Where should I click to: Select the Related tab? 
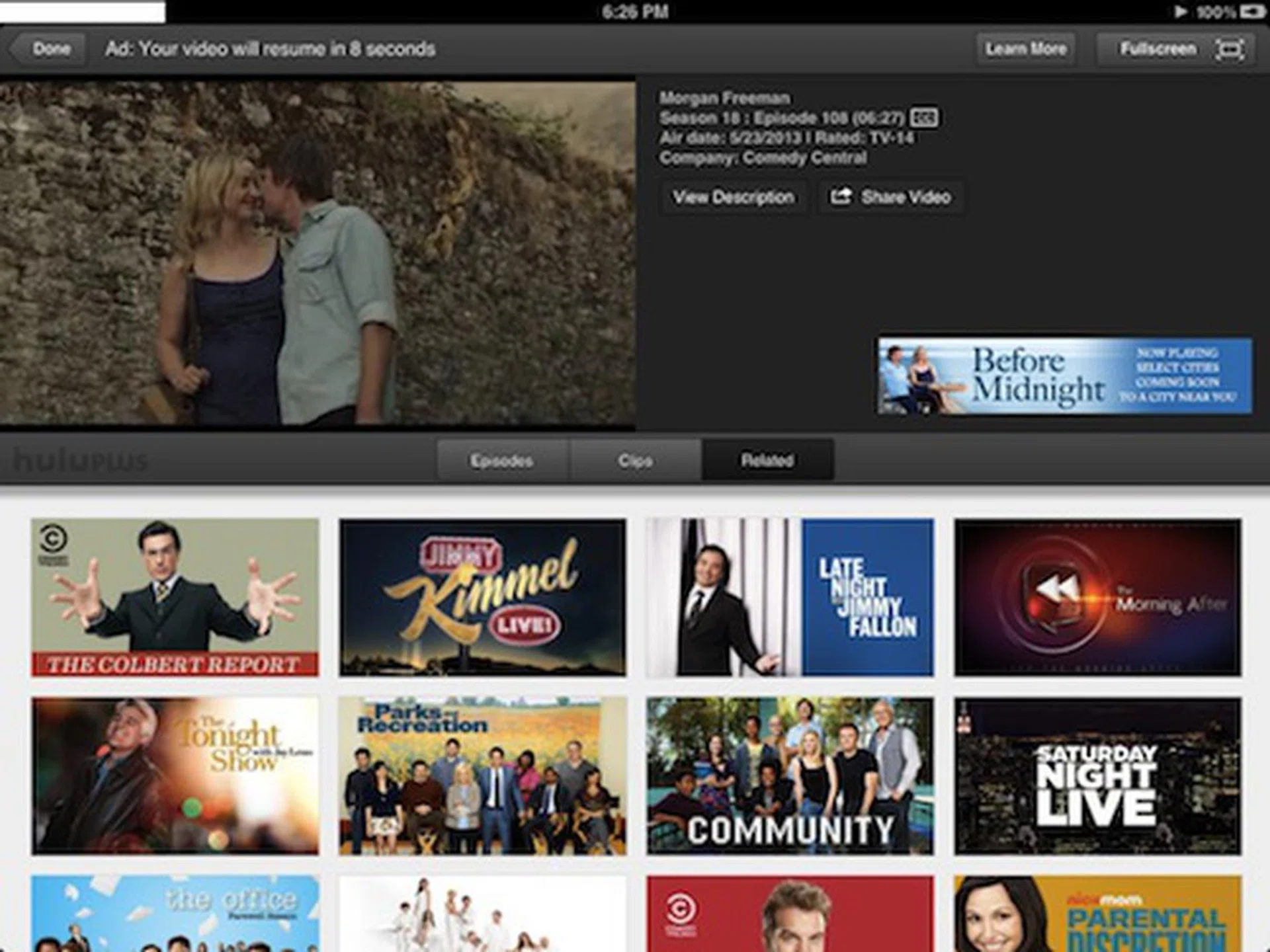[x=767, y=460]
